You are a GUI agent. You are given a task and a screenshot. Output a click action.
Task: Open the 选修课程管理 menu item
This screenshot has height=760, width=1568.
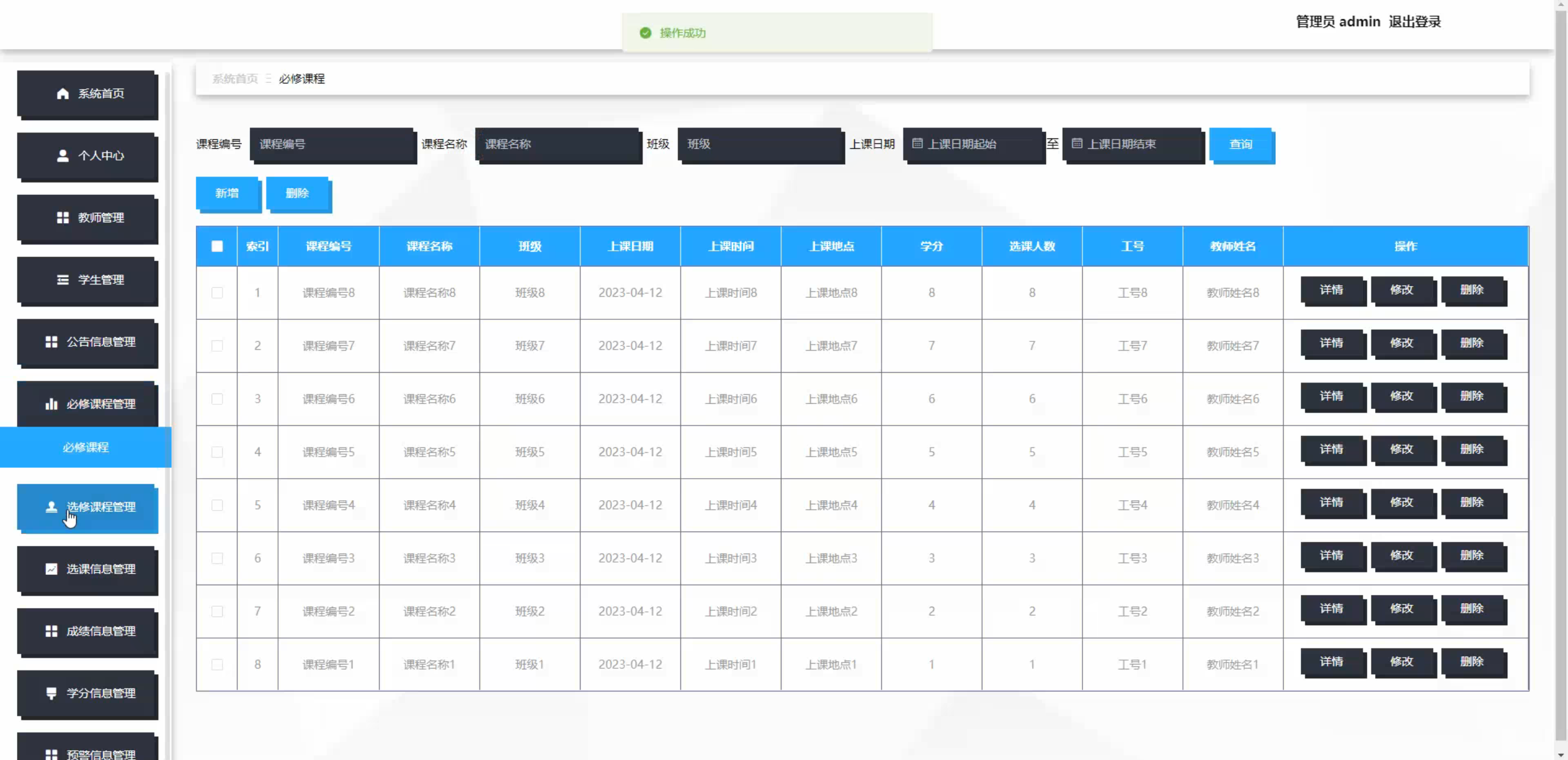click(x=88, y=507)
